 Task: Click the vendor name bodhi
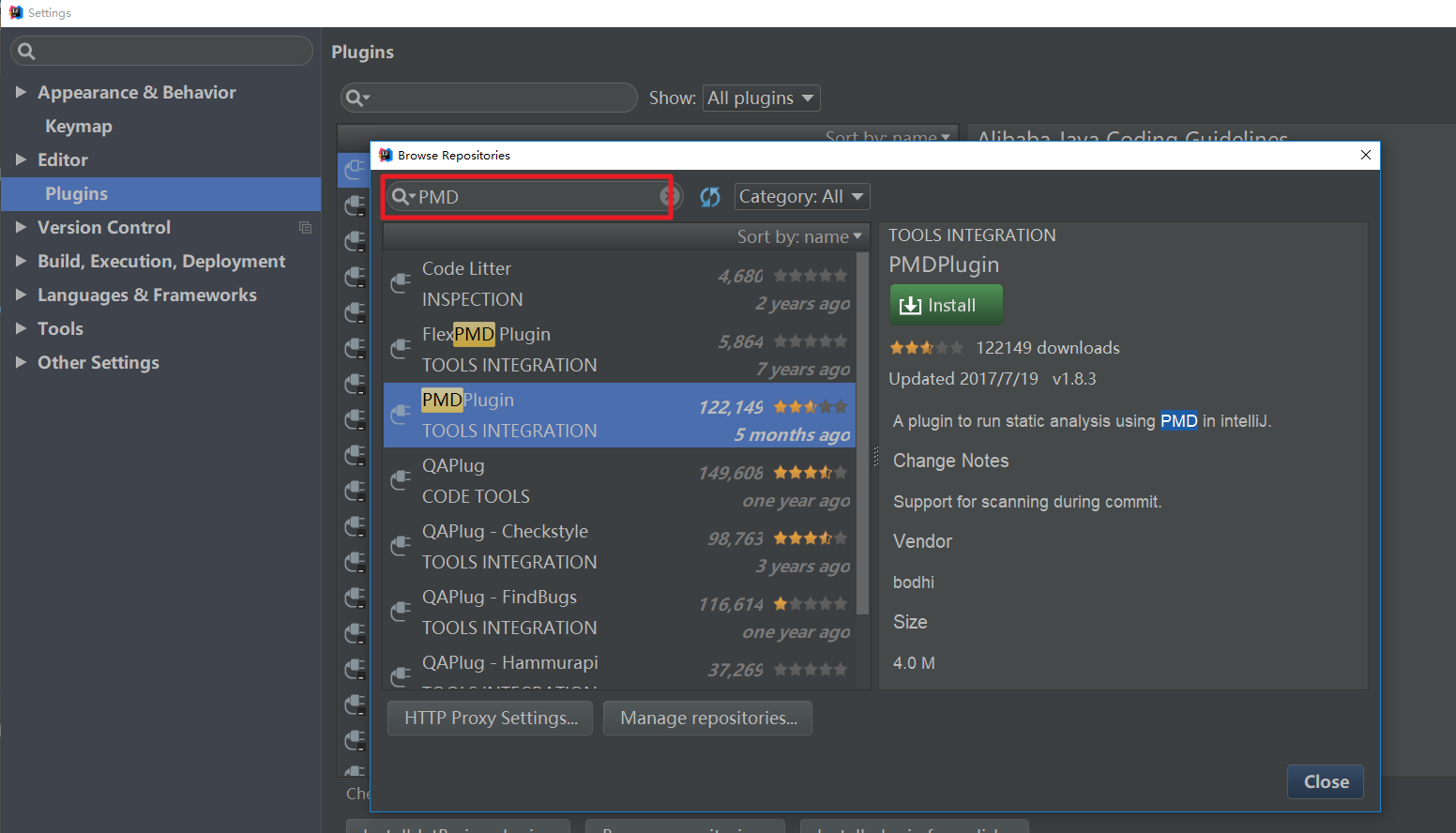914,583
